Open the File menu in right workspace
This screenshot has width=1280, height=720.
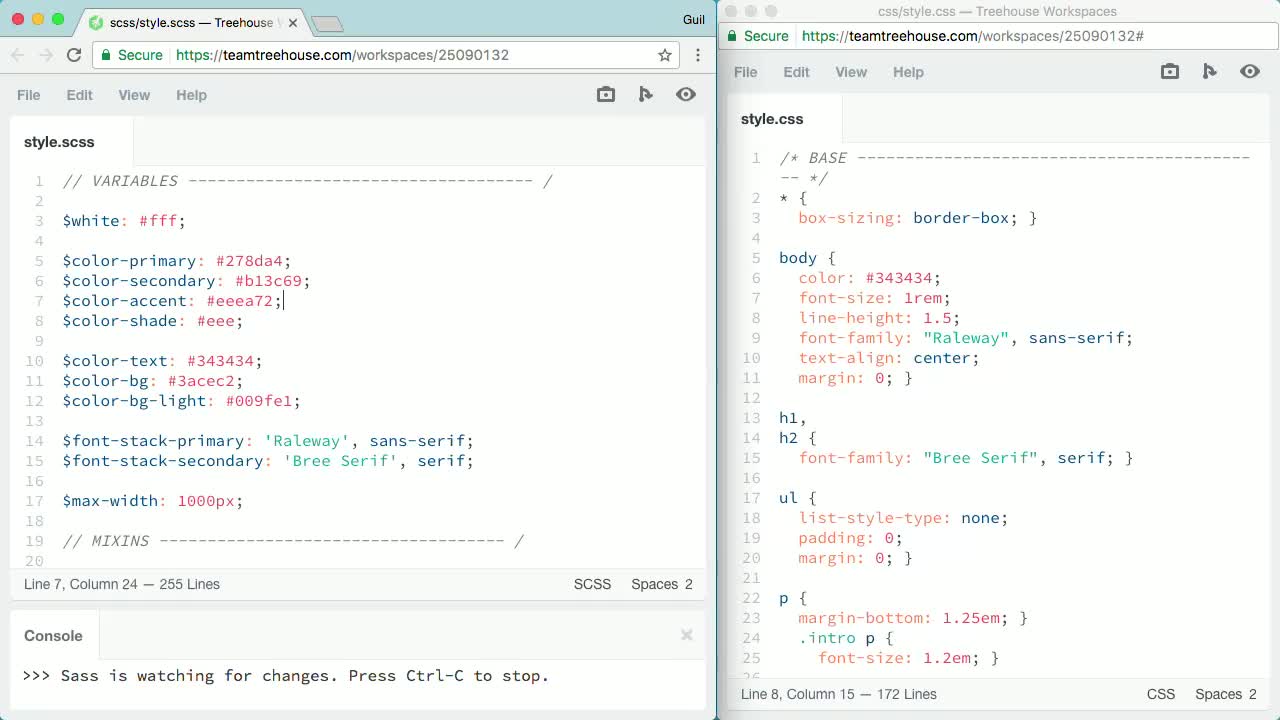[746, 72]
